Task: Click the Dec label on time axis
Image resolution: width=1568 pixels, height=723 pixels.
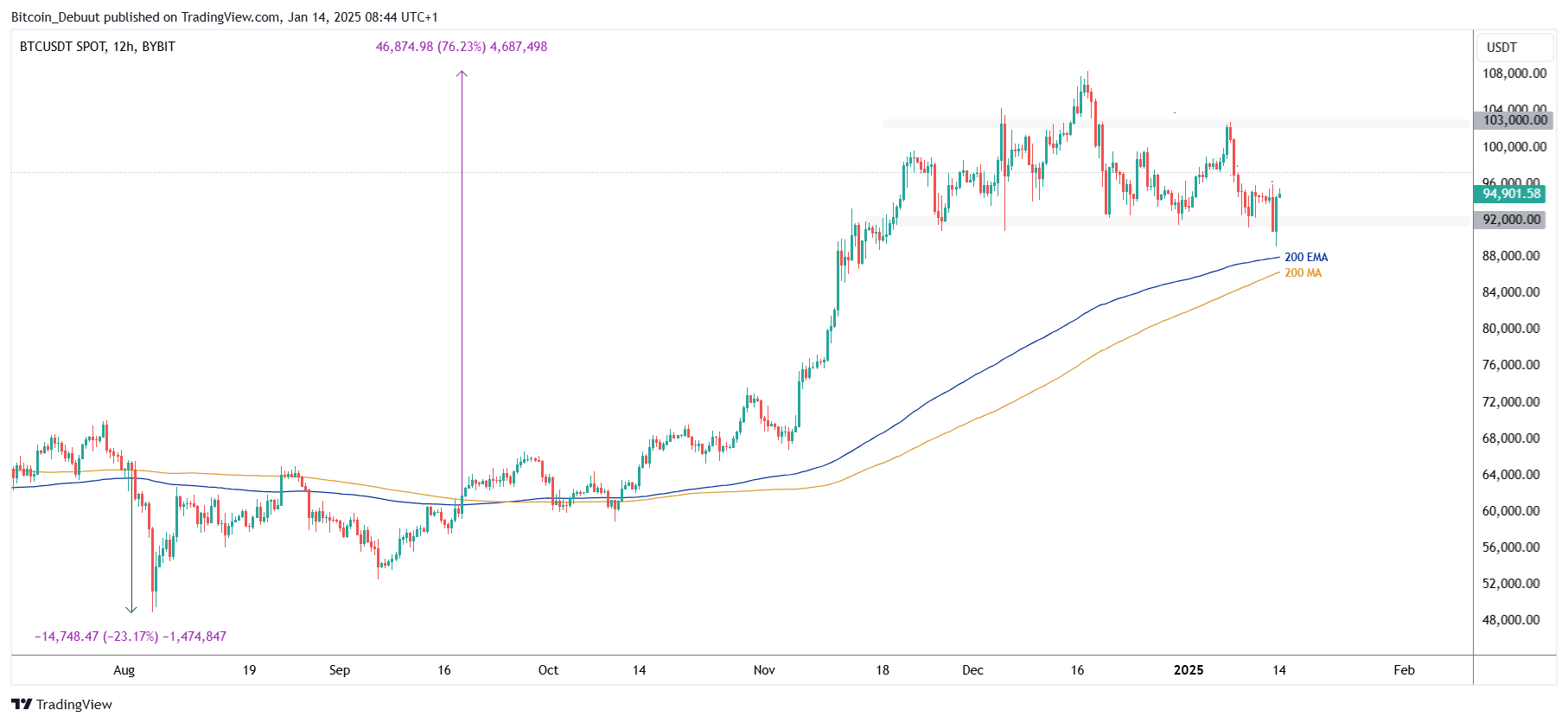Action: point(972,670)
